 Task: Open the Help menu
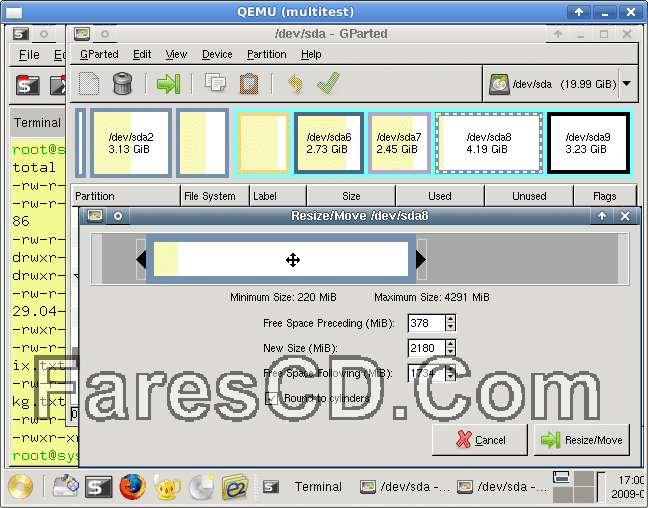point(311,55)
